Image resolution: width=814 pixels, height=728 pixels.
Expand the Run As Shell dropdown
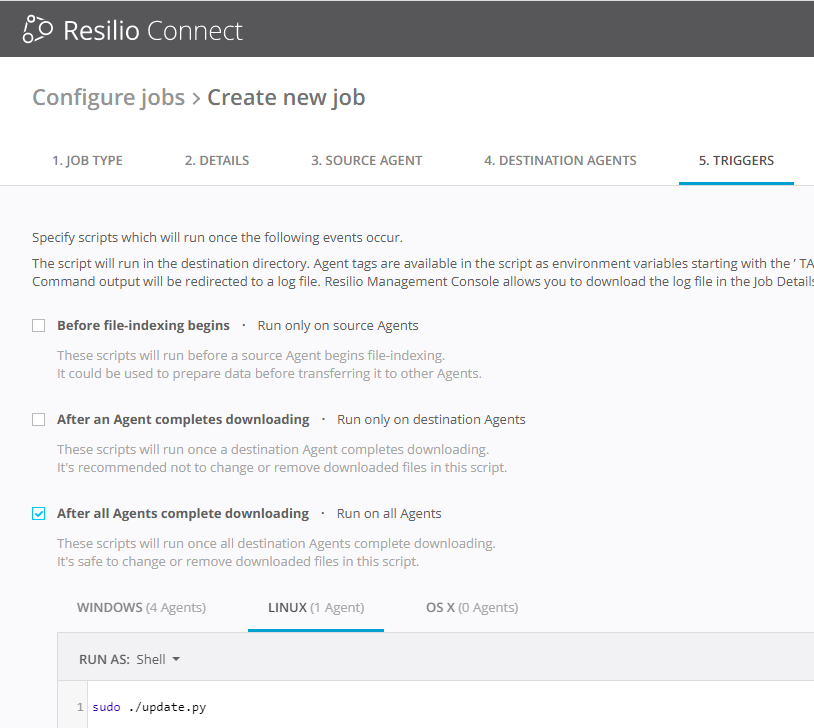(x=157, y=659)
